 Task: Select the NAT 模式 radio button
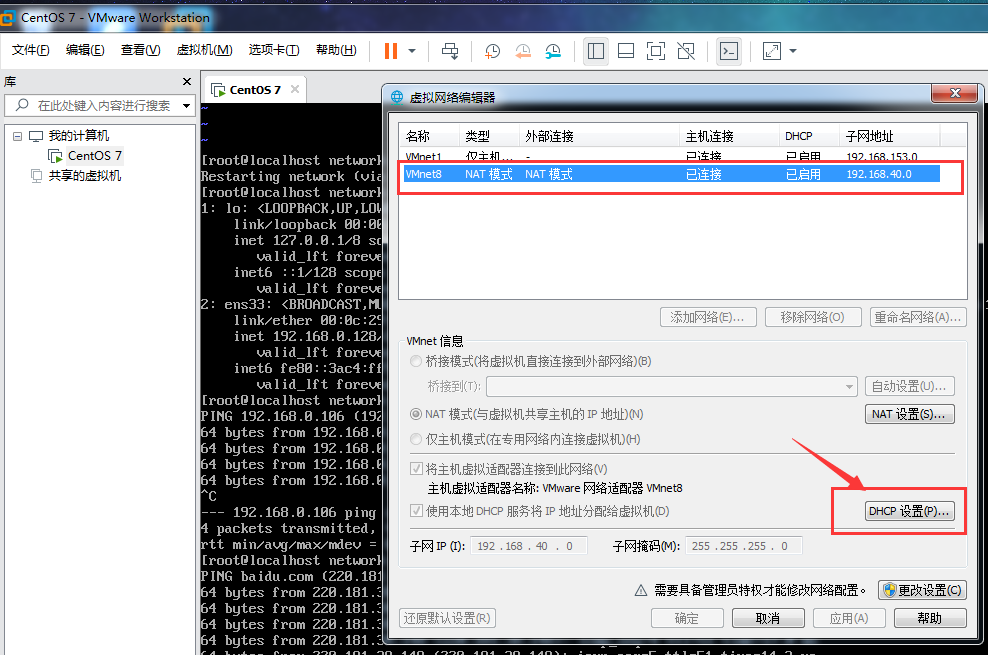pyautogui.click(x=416, y=414)
